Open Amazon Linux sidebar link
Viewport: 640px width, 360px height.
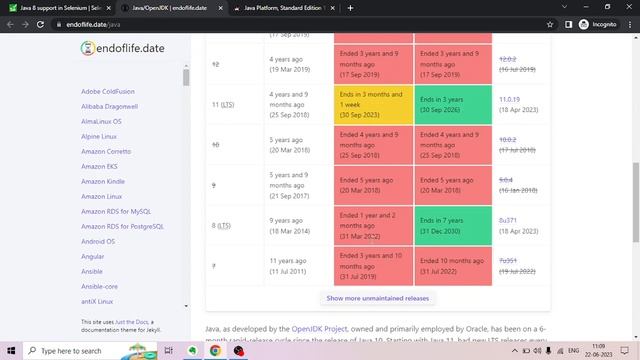[102, 196]
